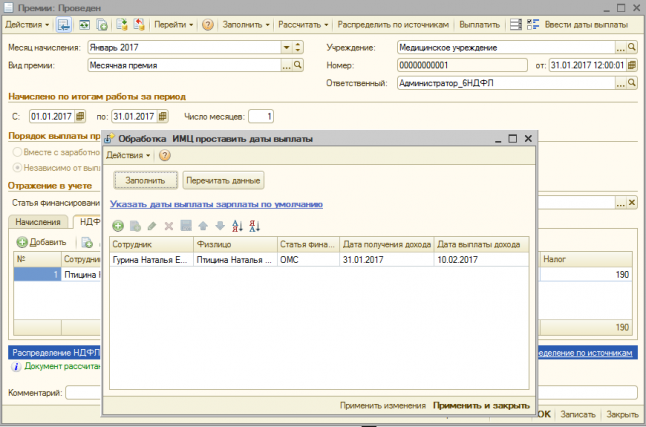Open calendar picker for period end date
Screen dimensions: 646x427
(163, 116)
